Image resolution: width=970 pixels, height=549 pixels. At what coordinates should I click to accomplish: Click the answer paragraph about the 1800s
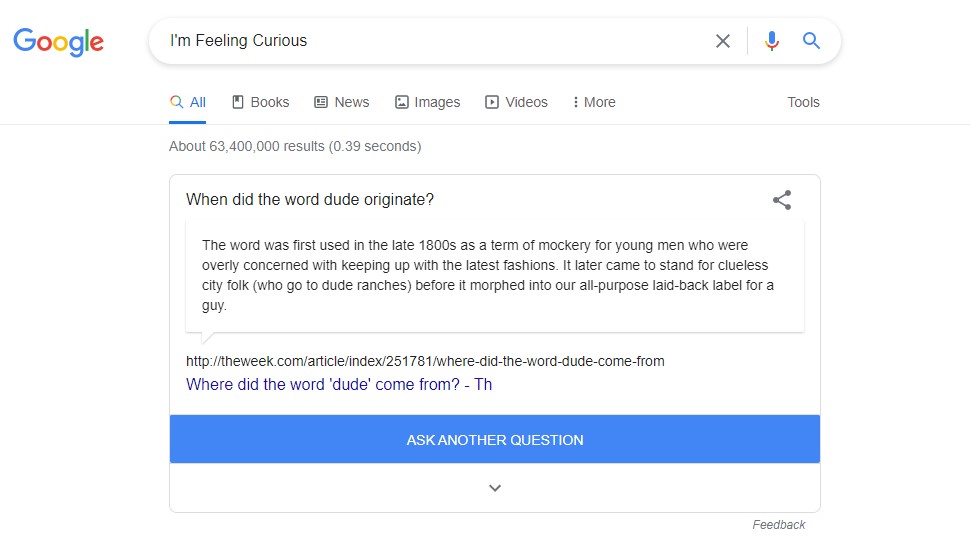(487, 275)
